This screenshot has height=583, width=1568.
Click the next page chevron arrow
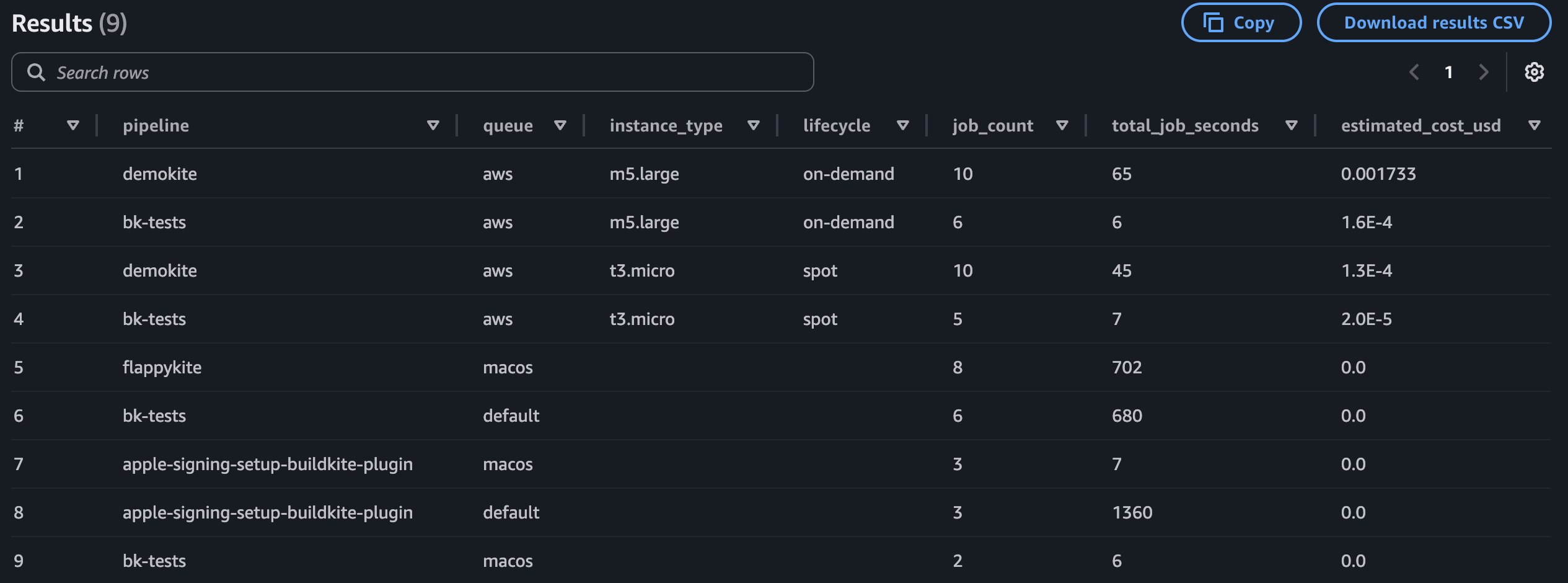(1483, 72)
